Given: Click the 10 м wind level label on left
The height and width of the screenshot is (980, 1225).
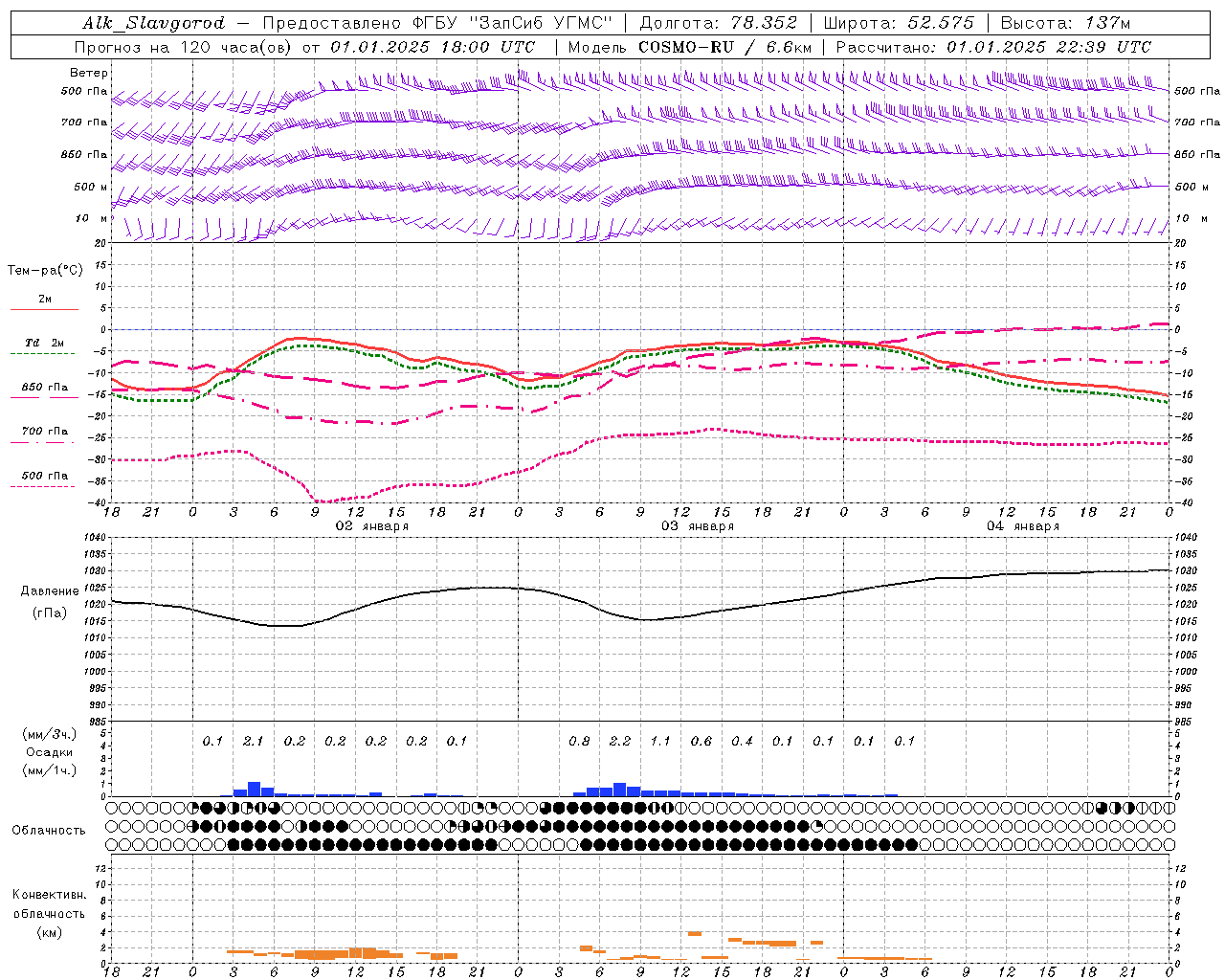Looking at the screenshot, I should coord(91,218).
